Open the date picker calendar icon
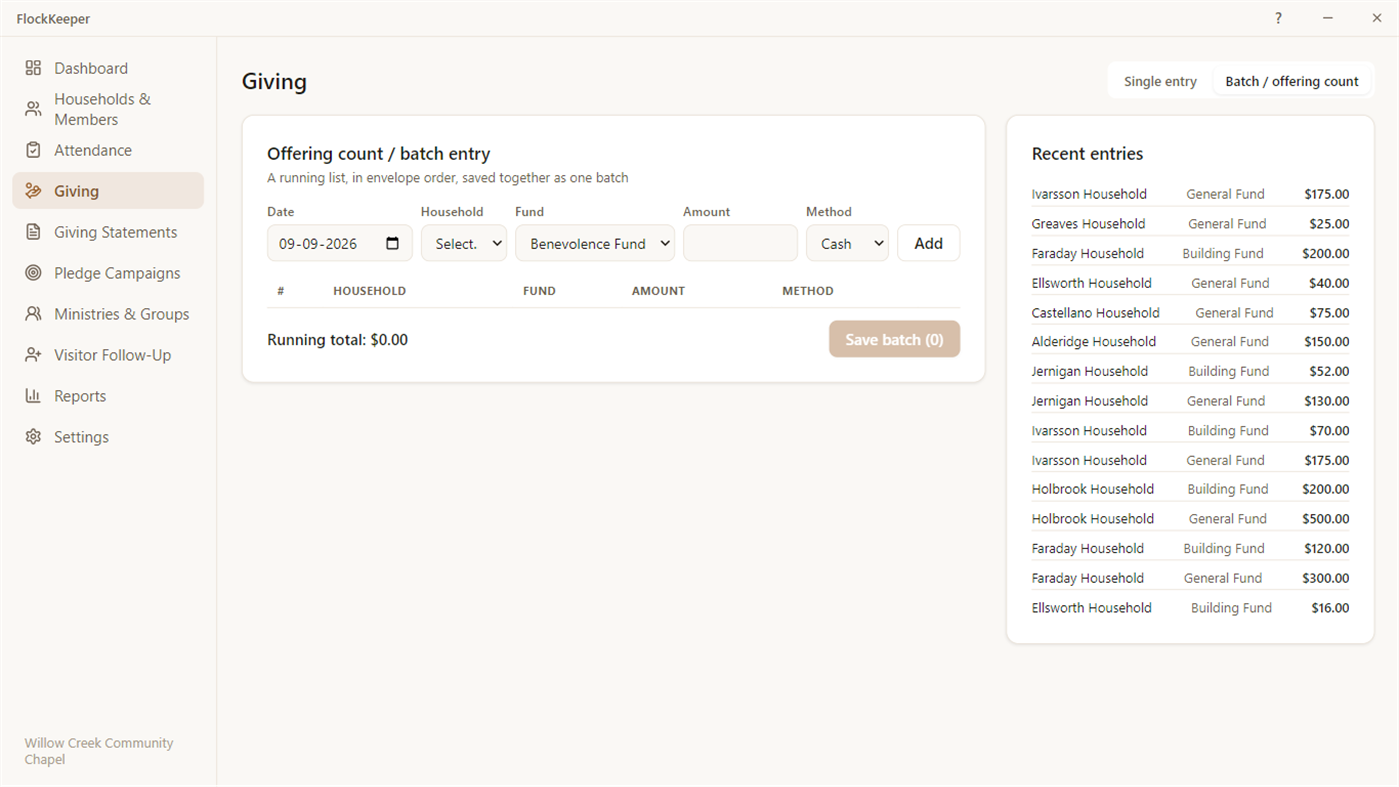Viewport: 1399px width, 787px height. (x=392, y=243)
